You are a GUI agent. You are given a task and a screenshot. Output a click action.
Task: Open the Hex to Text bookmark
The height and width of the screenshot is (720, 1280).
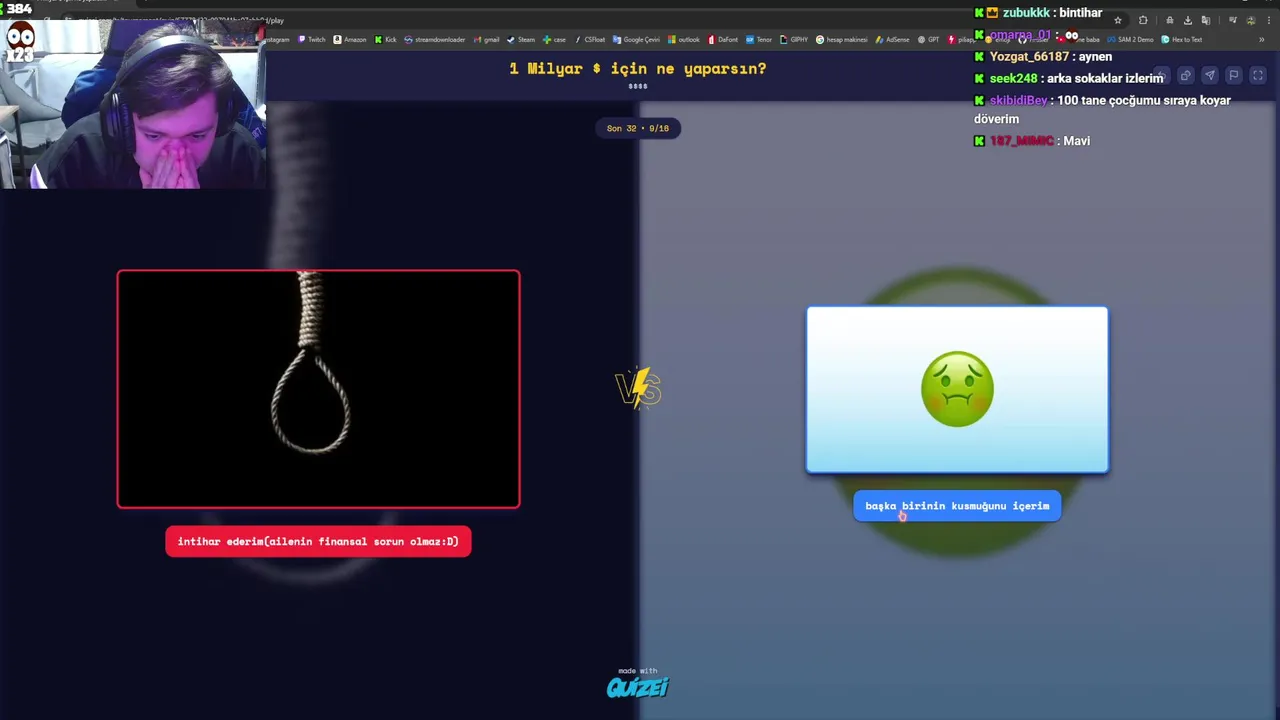tap(1182, 40)
